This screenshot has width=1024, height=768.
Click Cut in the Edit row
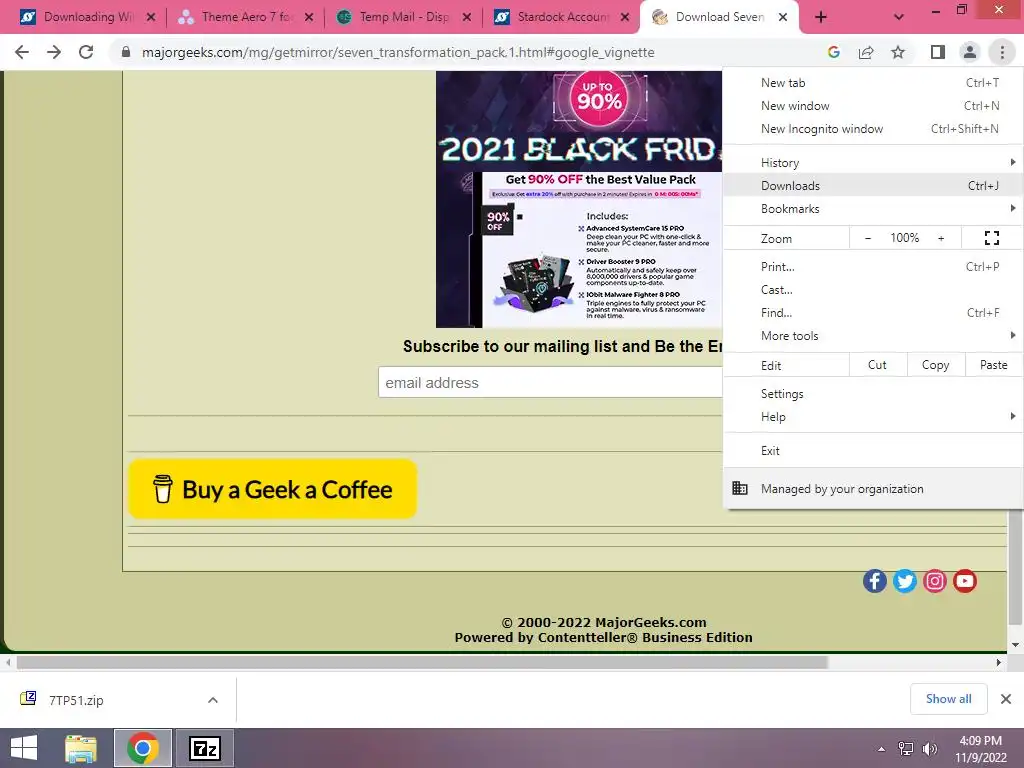click(878, 365)
